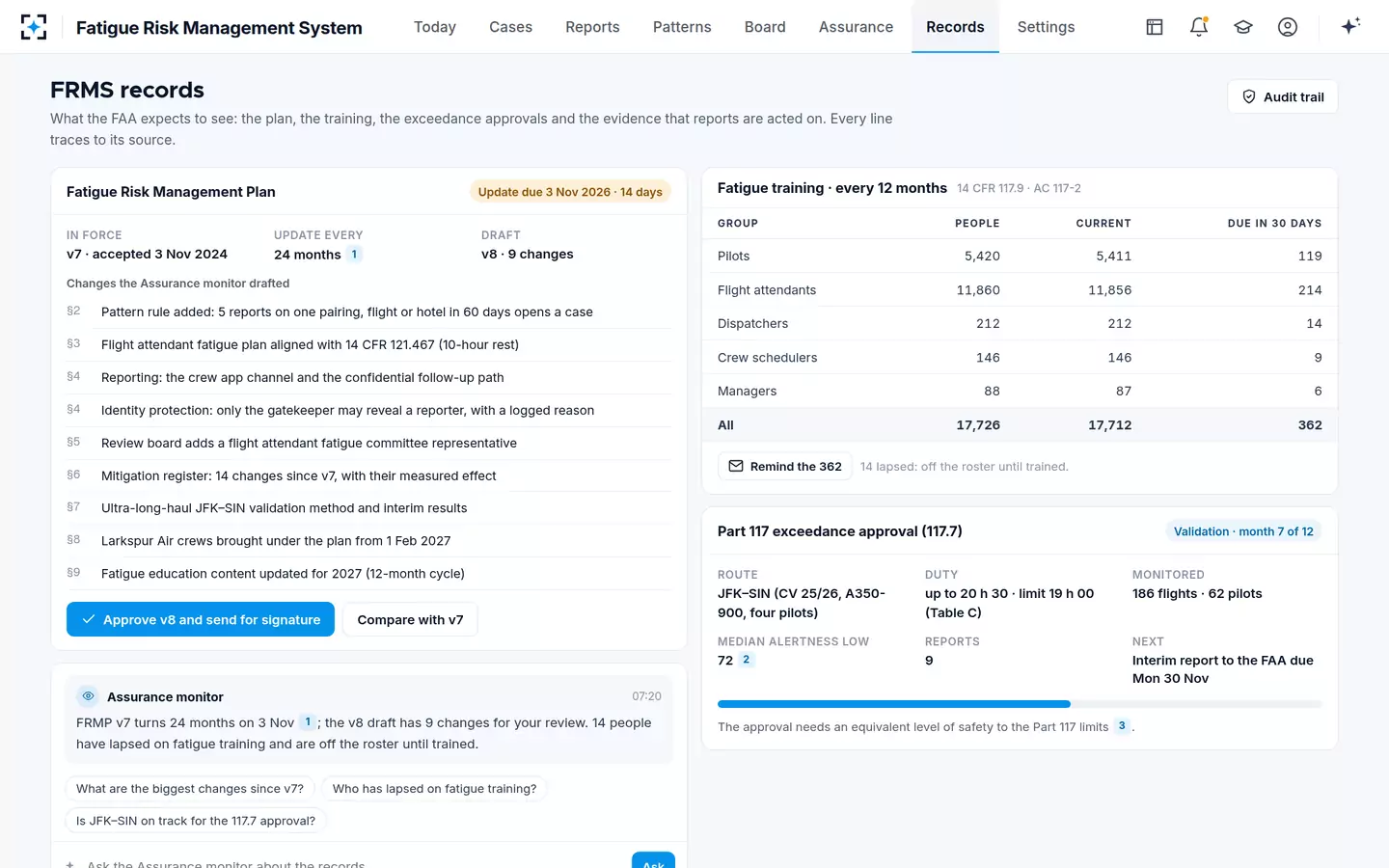Open source reference 1 beside 24 months
The image size is (1389, 868).
click(354, 255)
